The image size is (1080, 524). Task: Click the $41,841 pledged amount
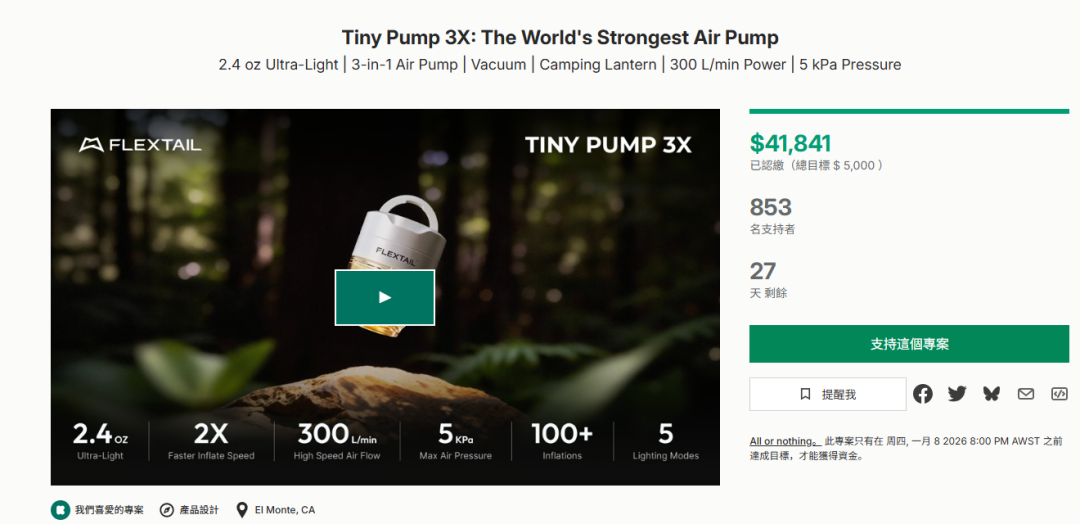(x=790, y=143)
